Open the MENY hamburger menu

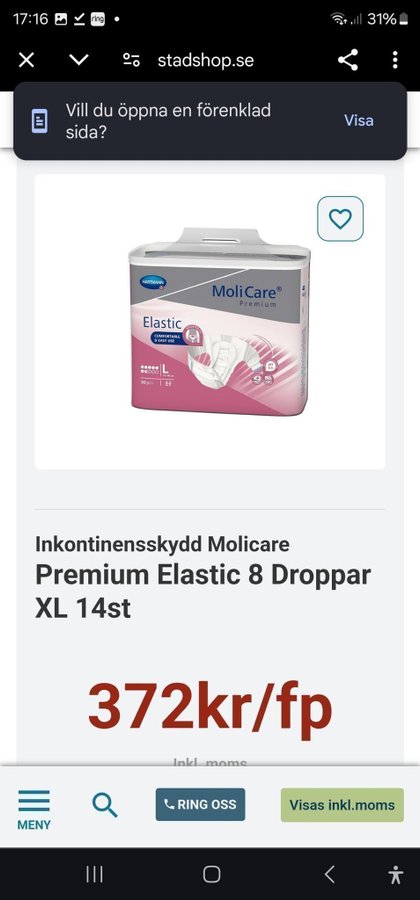click(x=34, y=809)
